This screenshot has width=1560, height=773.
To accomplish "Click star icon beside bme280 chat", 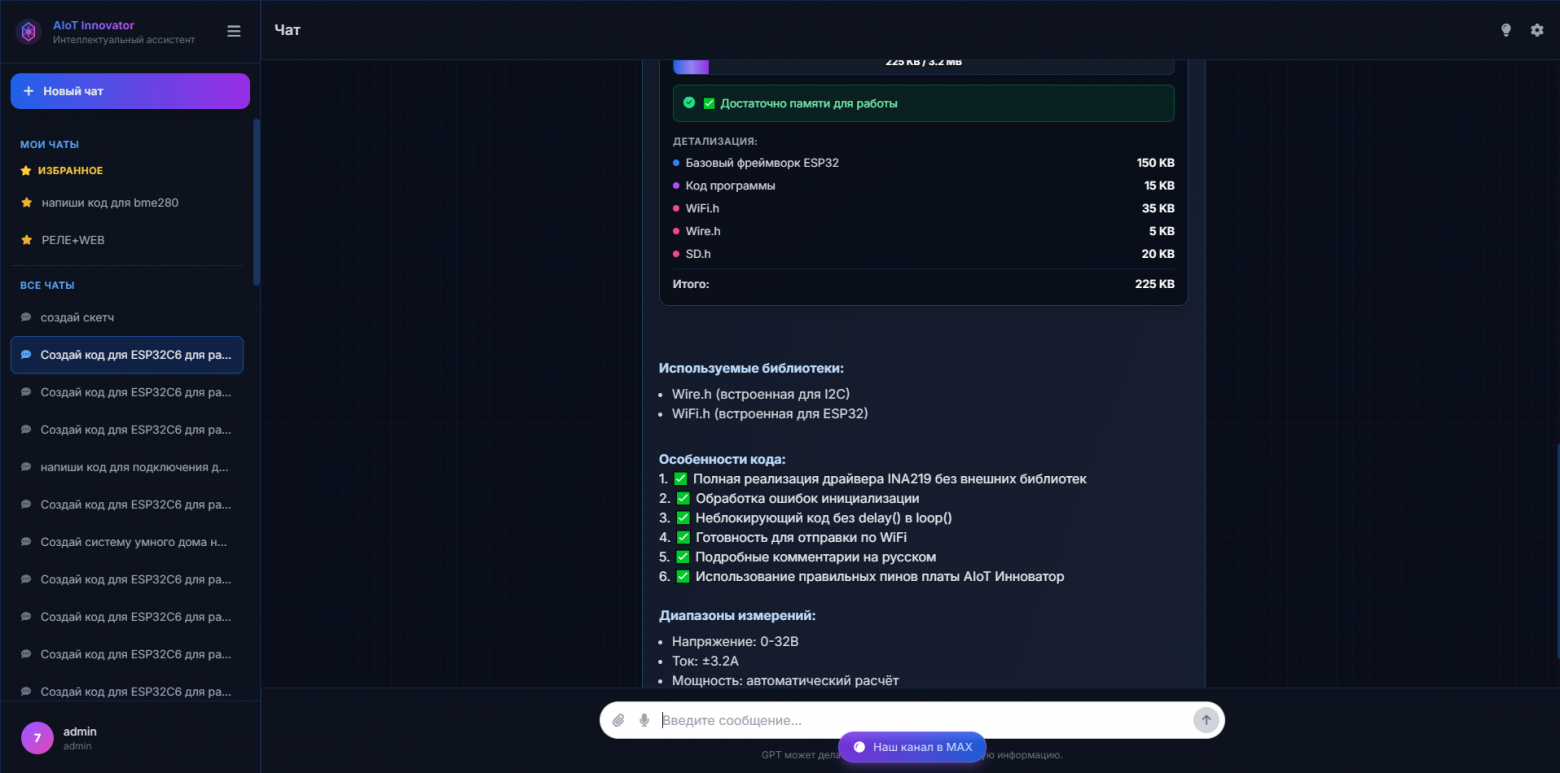I will click(x=26, y=203).
